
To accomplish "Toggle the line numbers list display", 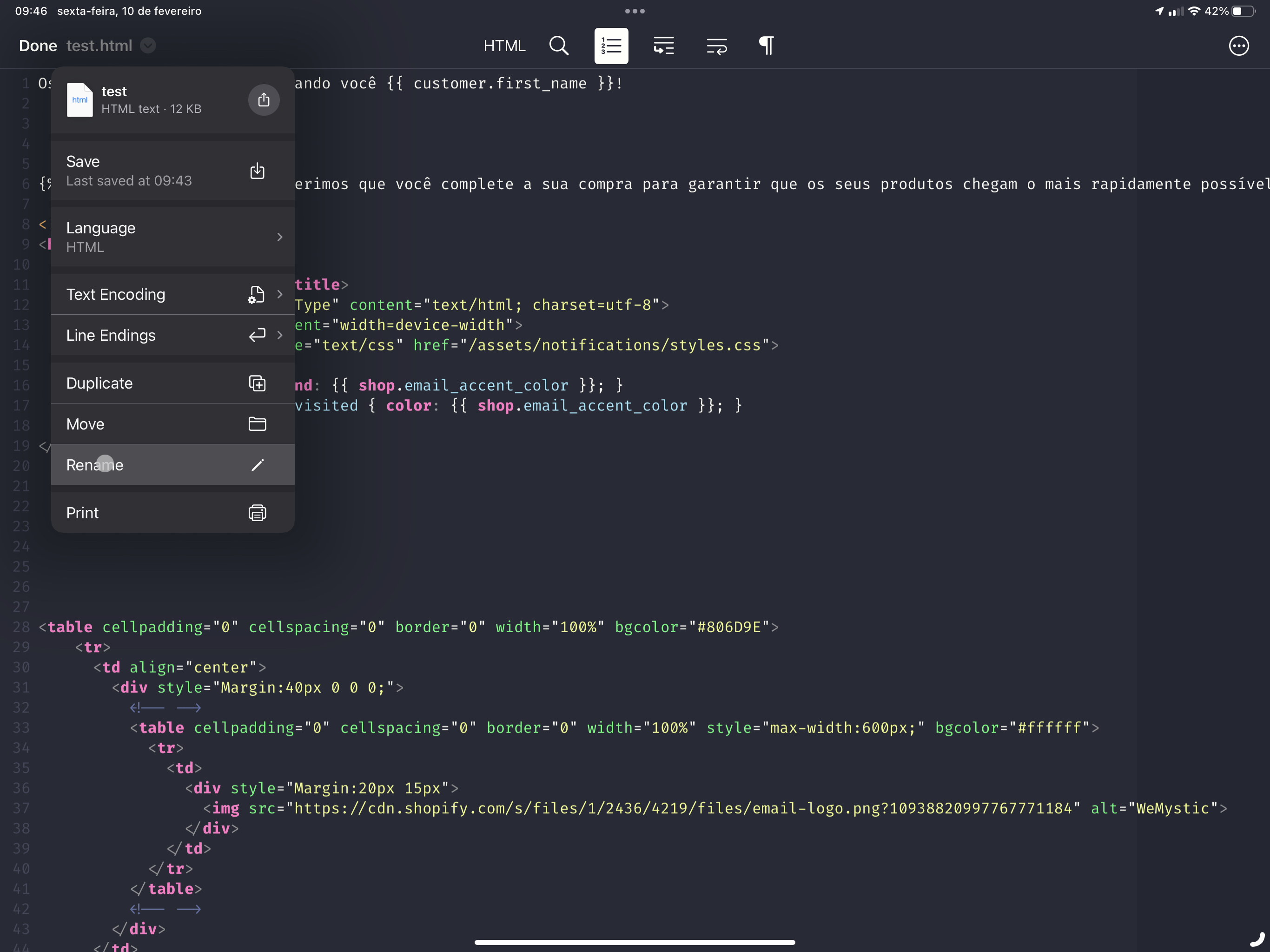I will 611,46.
